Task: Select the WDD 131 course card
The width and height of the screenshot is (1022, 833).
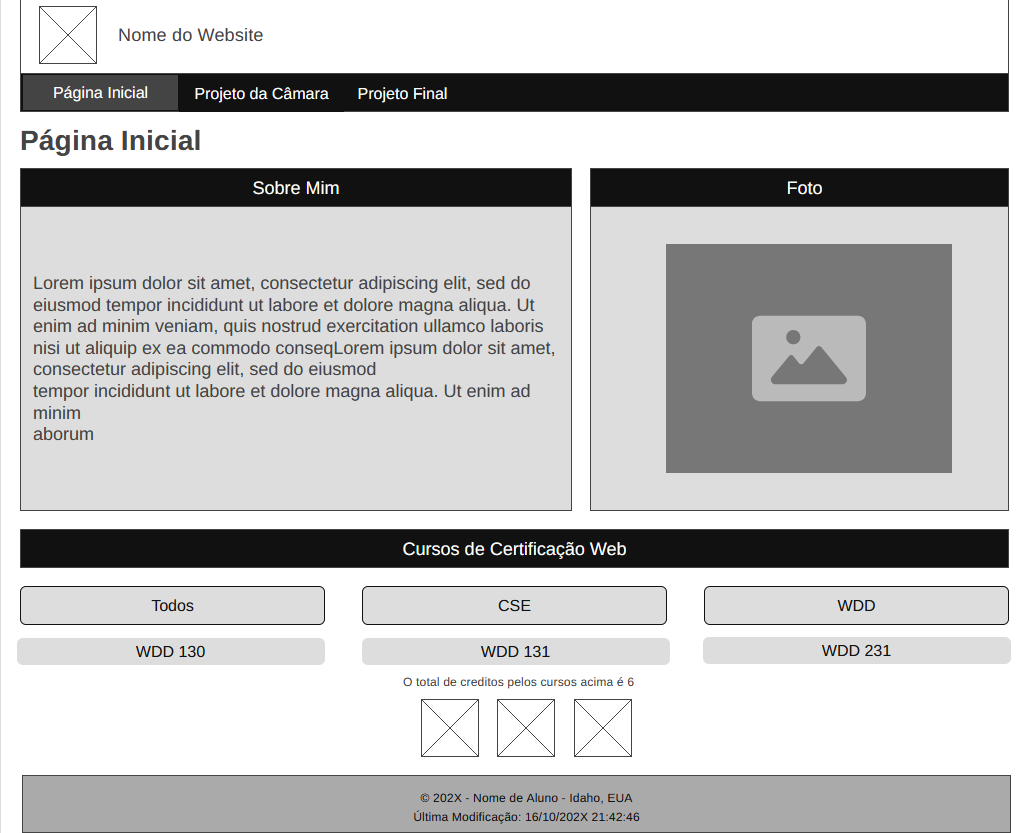Action: click(516, 652)
